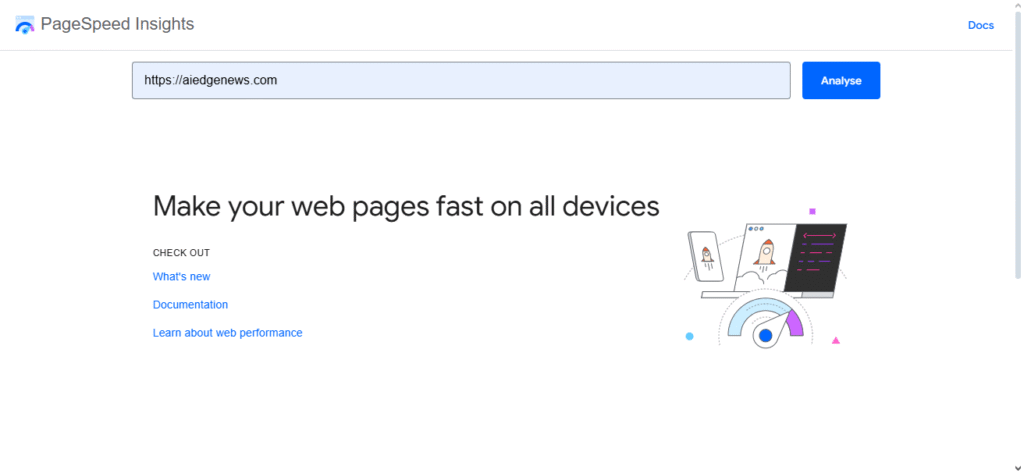
Task: Click the PageSpeed Insights logo icon
Action: coord(25,25)
